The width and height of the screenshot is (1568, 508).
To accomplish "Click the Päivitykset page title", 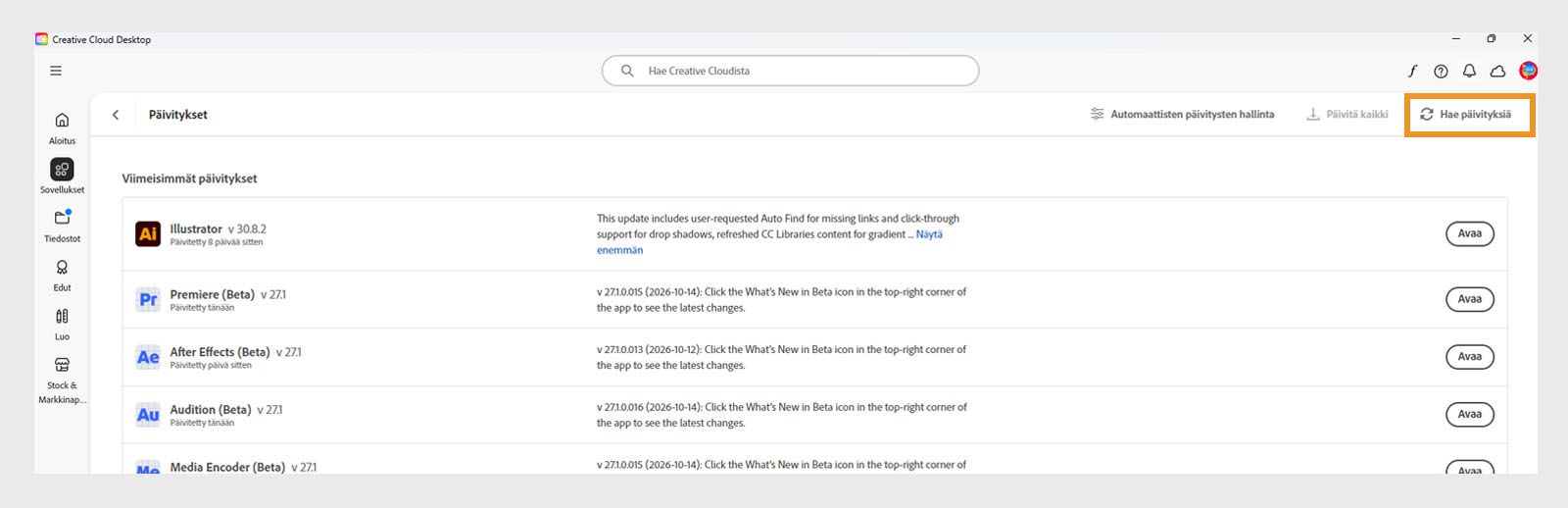I will pyautogui.click(x=178, y=115).
